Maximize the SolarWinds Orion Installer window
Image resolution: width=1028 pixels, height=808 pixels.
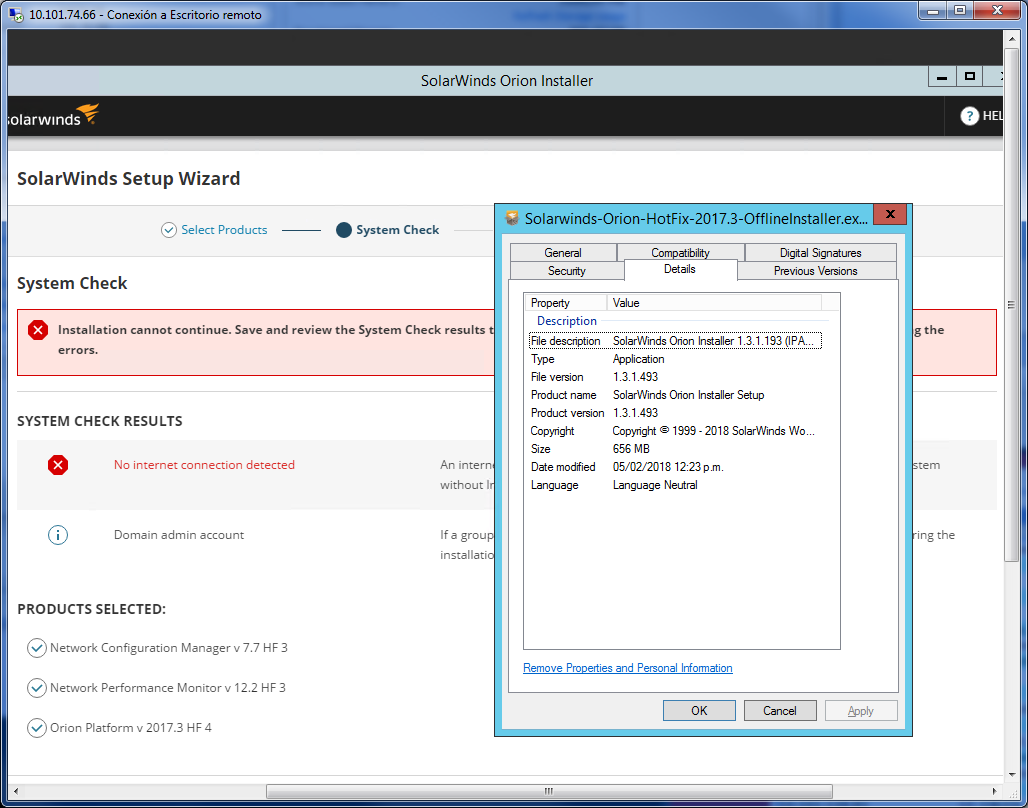[970, 77]
